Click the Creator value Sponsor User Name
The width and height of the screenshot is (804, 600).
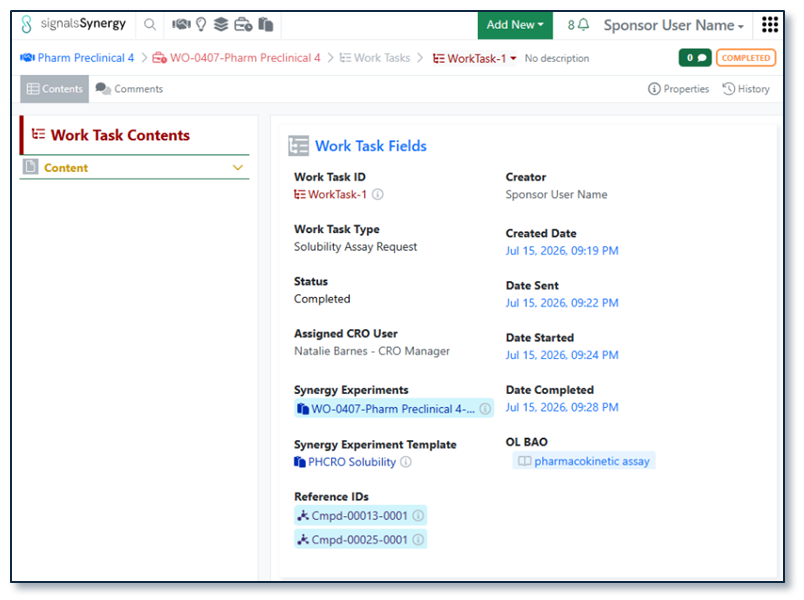click(x=556, y=194)
